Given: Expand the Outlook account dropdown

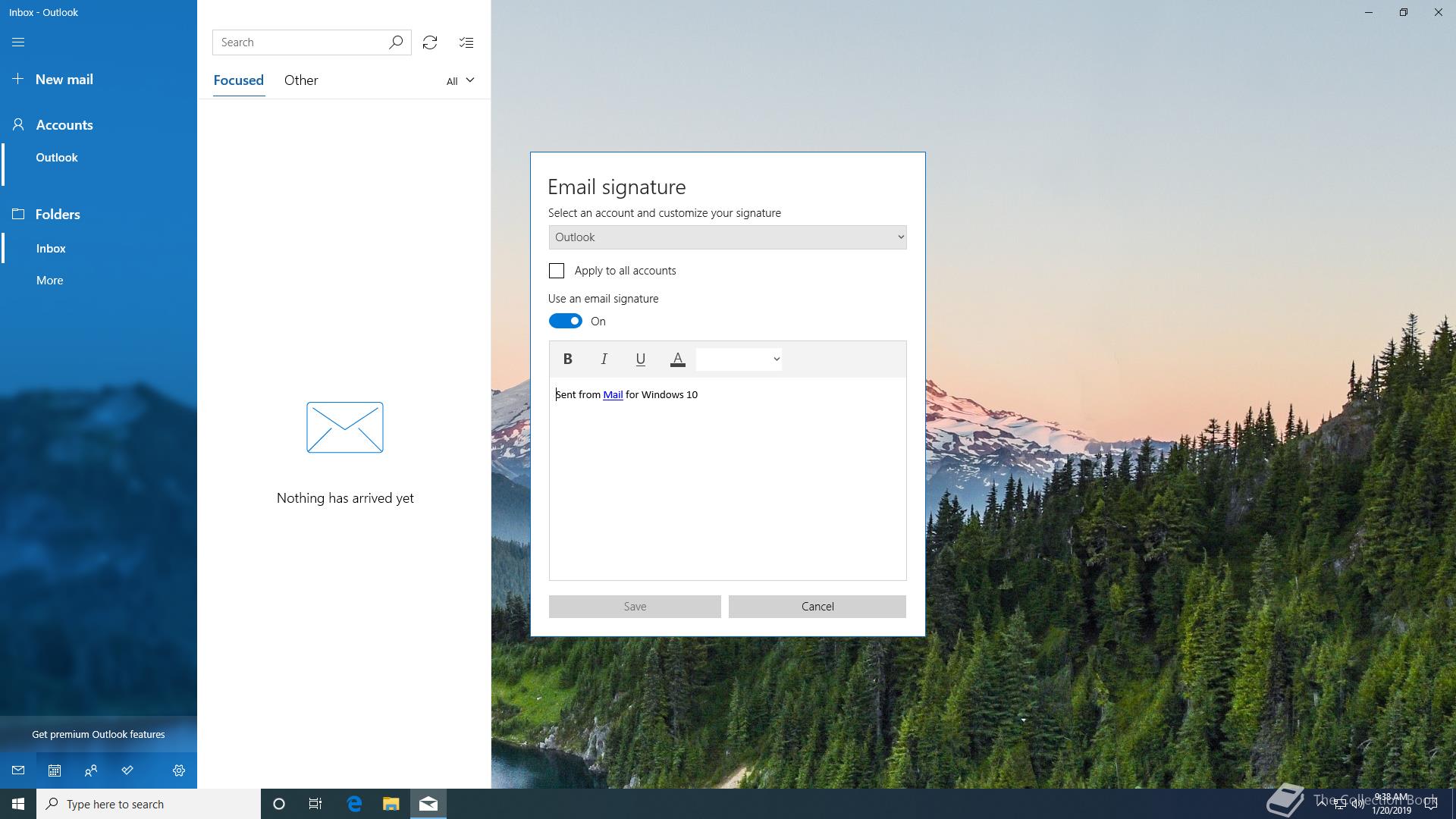Looking at the screenshot, I should point(727,237).
